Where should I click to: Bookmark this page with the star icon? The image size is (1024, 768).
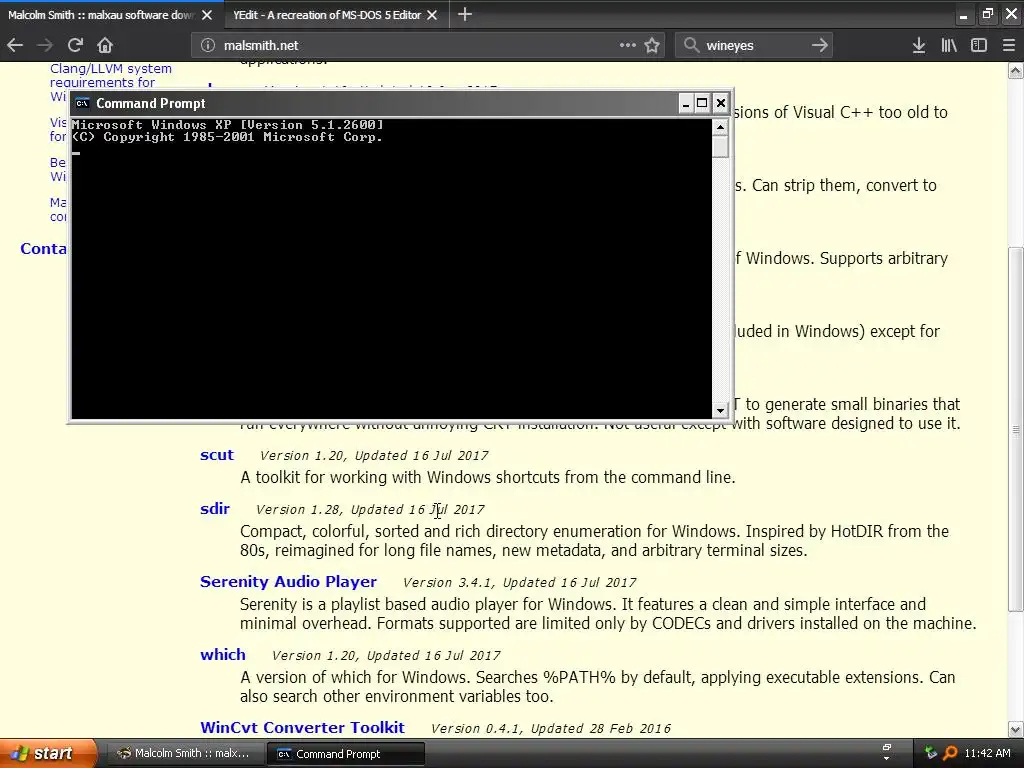[652, 45]
